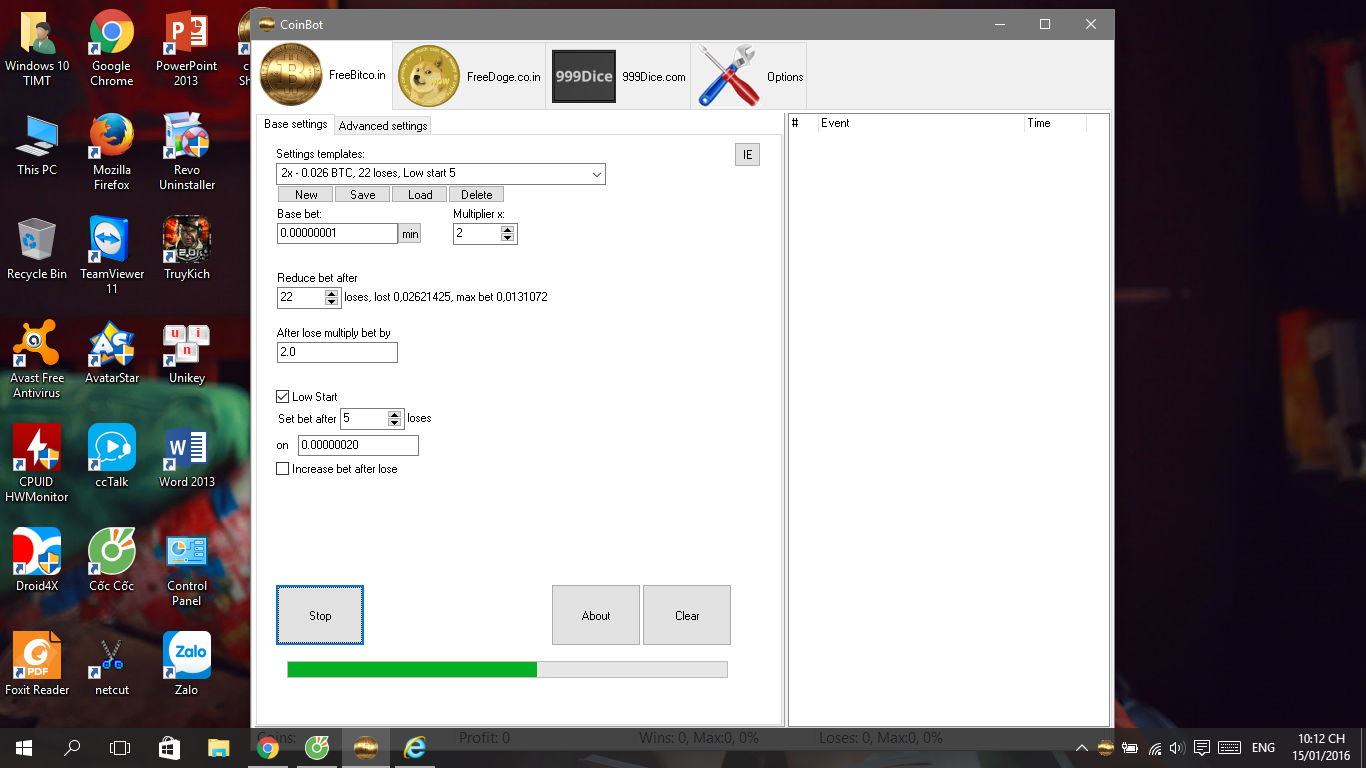Select the Windows 10 TIMT desktop folder

(37, 48)
